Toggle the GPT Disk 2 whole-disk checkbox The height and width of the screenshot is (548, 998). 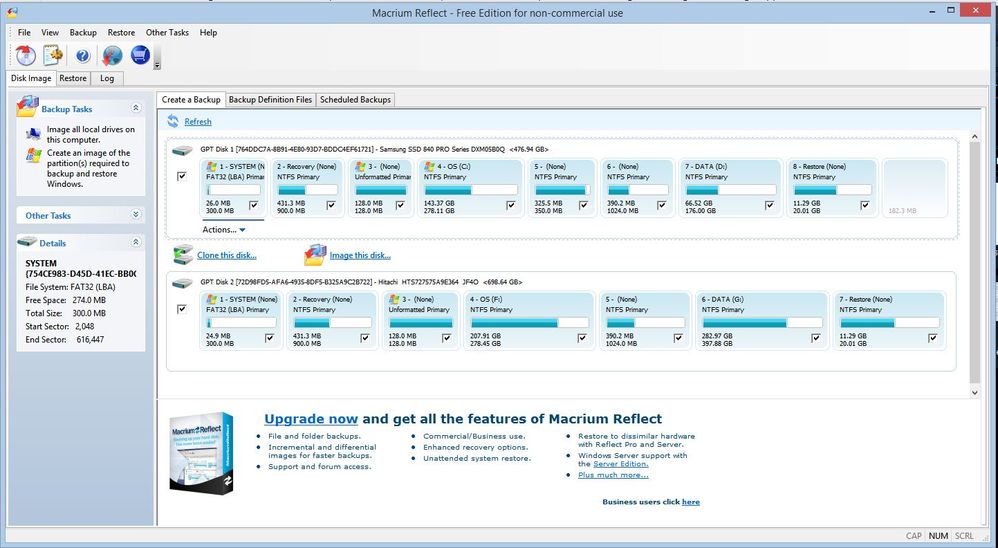pyautogui.click(x=182, y=309)
